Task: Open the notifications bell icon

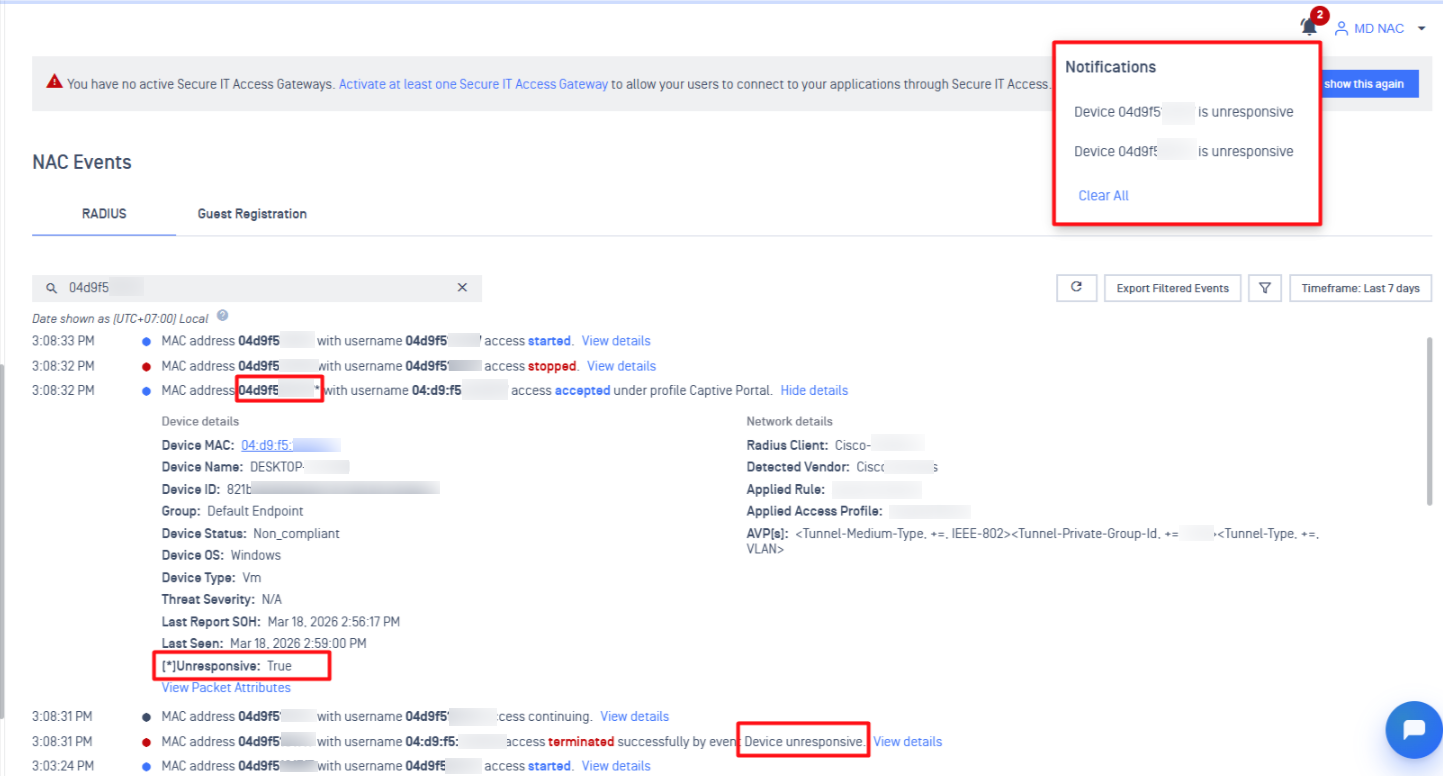Action: (1309, 27)
